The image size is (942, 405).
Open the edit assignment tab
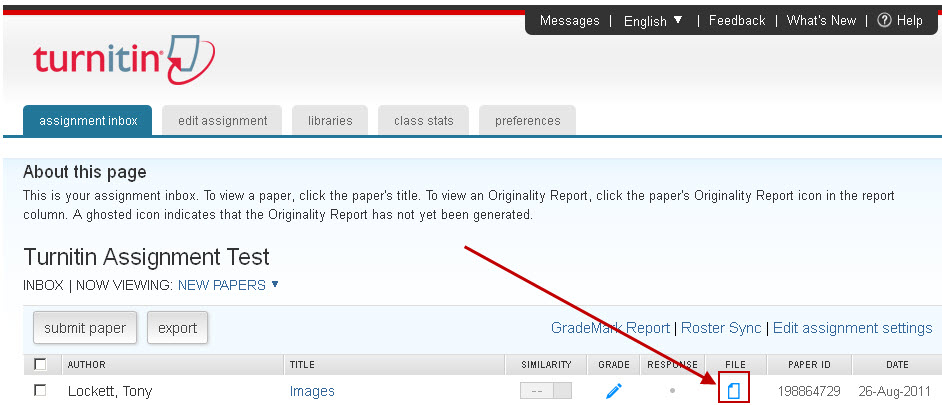[x=222, y=121]
